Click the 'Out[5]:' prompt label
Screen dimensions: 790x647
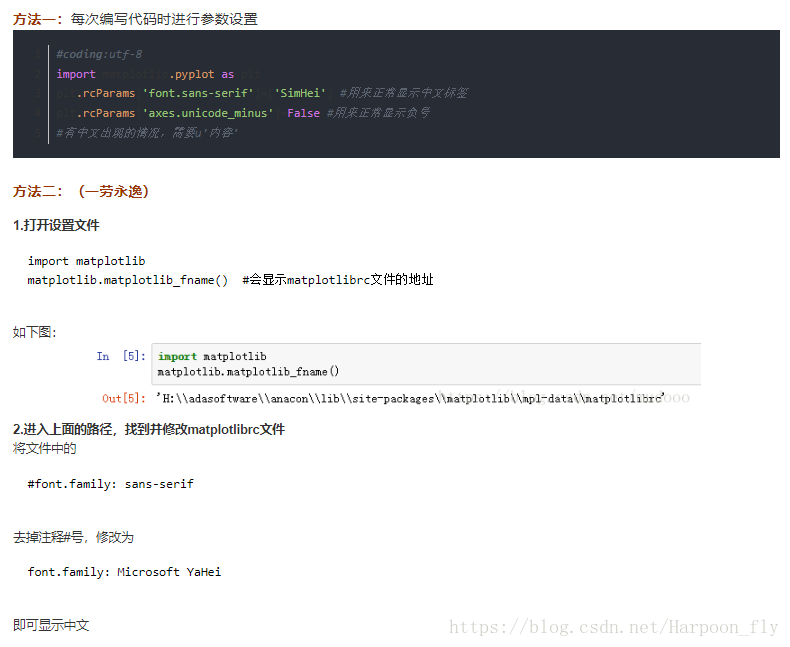coord(124,399)
